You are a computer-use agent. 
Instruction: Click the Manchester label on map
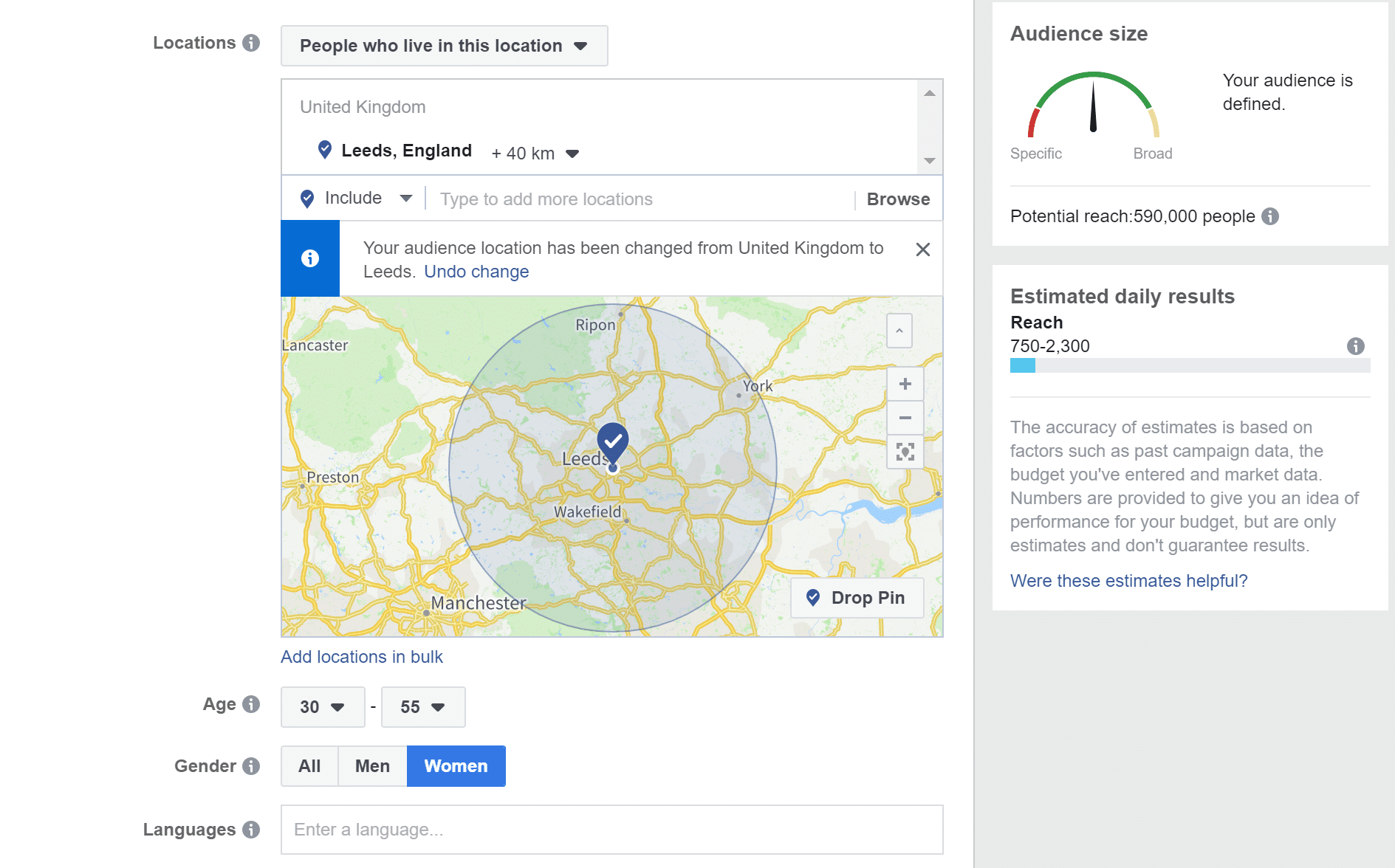coord(479,603)
